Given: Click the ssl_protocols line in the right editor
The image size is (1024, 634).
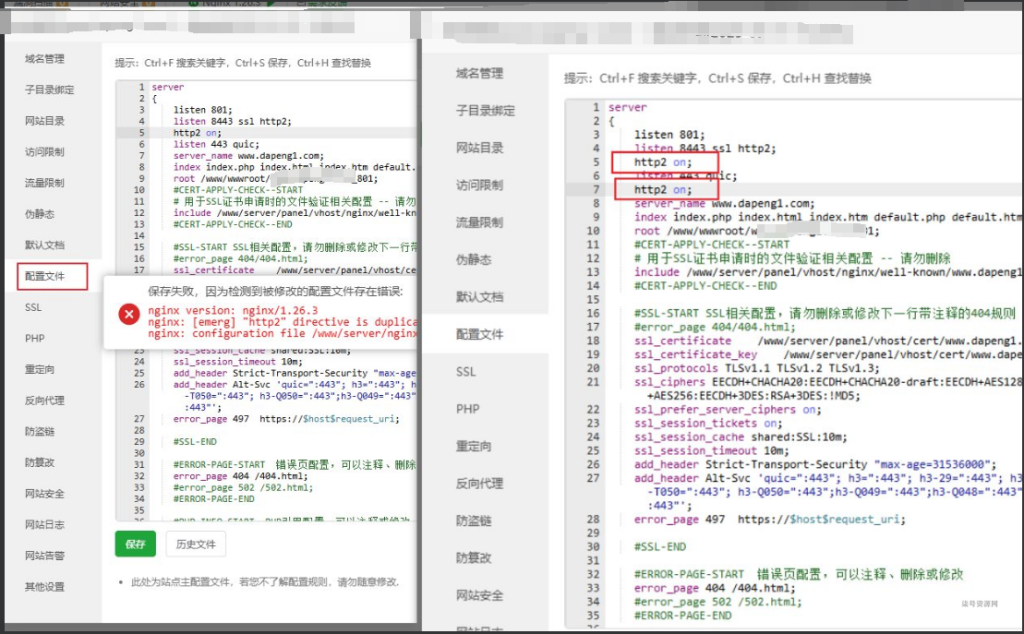Looking at the screenshot, I should coord(757,368).
